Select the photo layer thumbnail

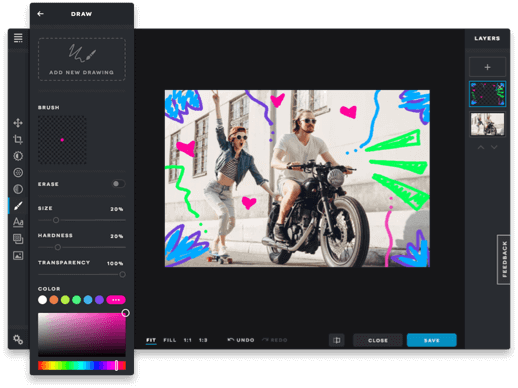pyautogui.click(x=487, y=124)
